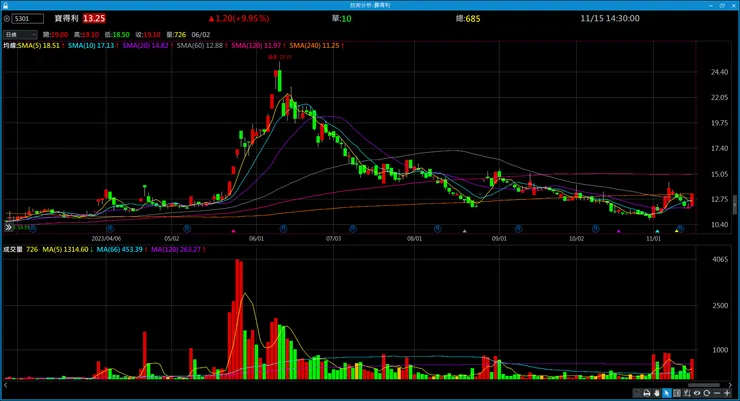The height and width of the screenshot is (401, 740).
Task: Click the lock icon in title bar
Action: 5,5
